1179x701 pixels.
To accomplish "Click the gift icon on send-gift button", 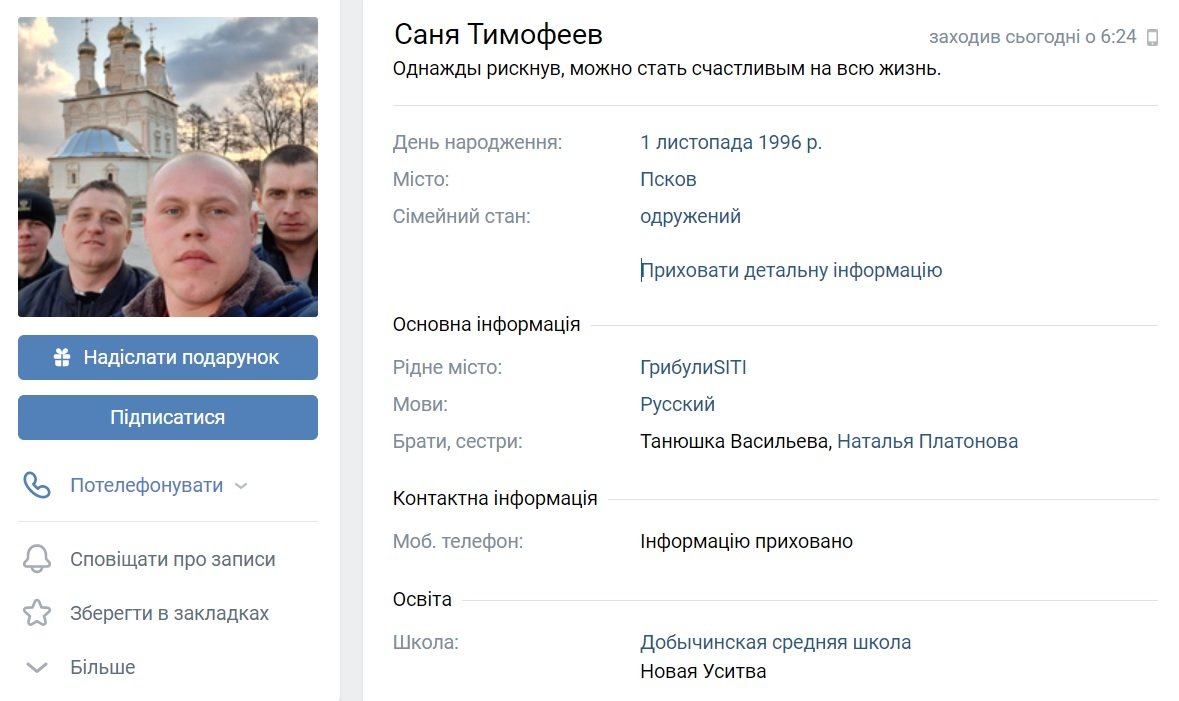I will [62, 358].
